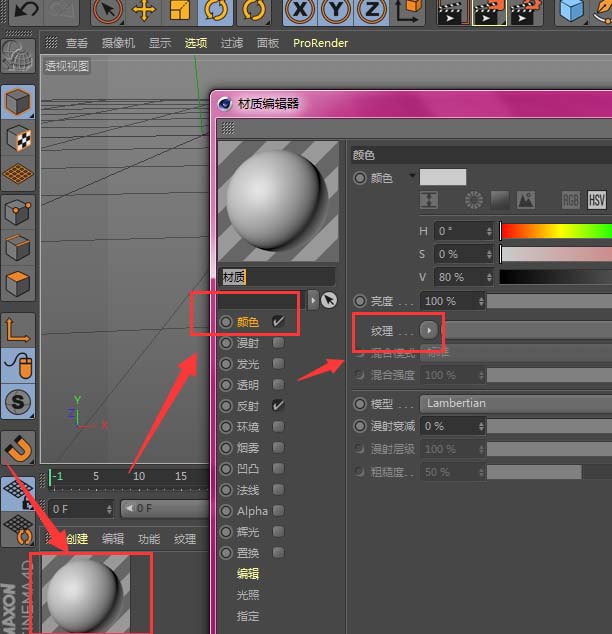Click the picture color picker icon
This screenshot has width=612, height=634.
click(x=525, y=200)
